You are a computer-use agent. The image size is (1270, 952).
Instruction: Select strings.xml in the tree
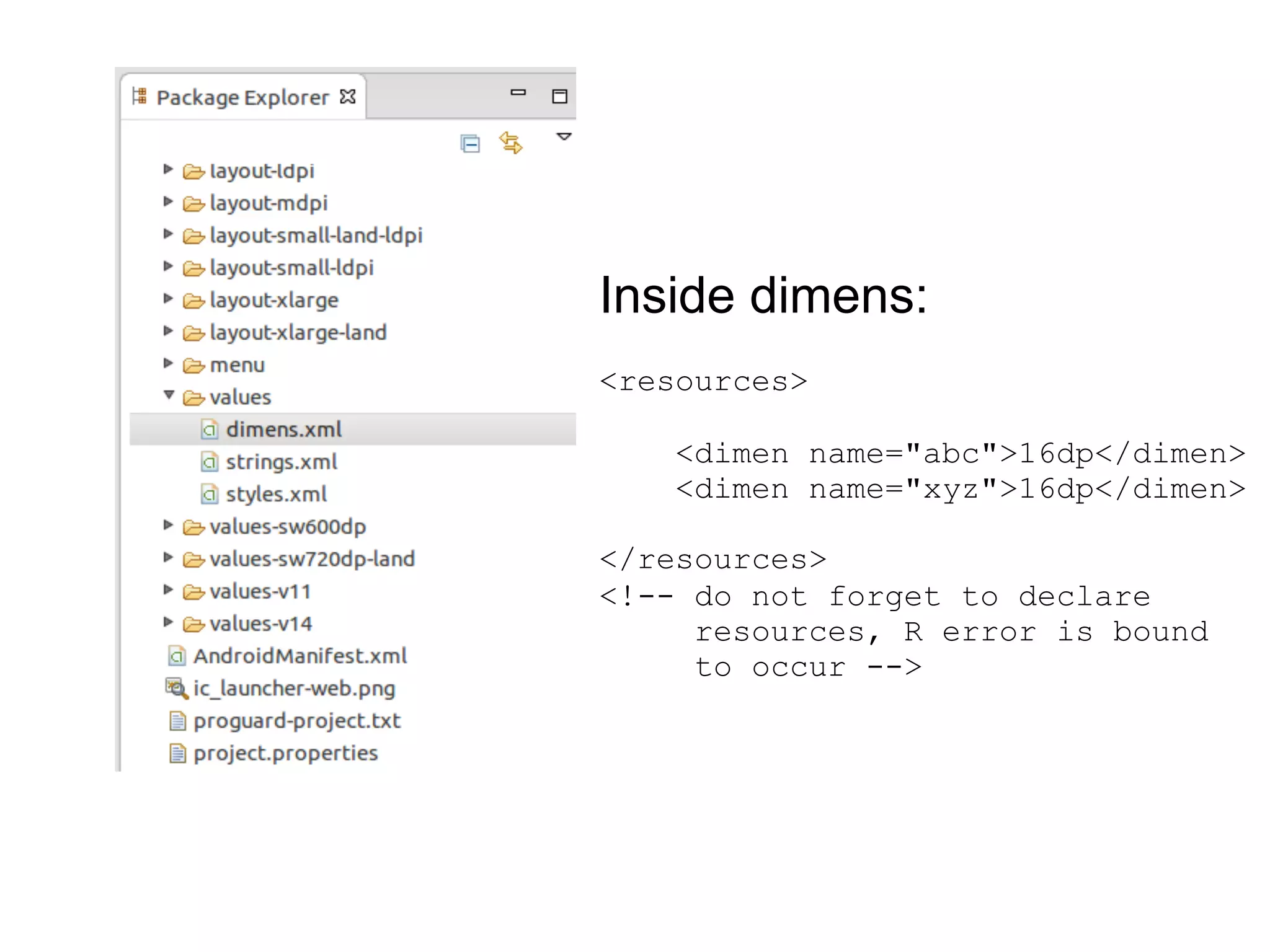282,462
